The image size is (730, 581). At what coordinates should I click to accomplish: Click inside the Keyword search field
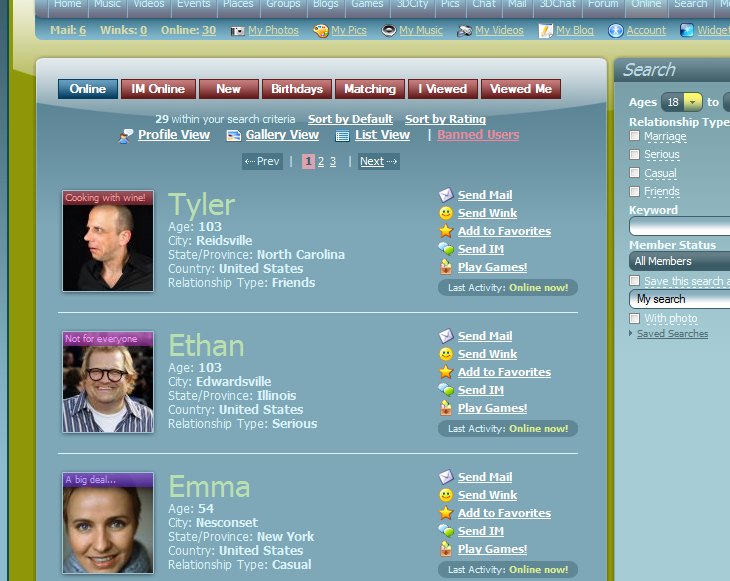[680, 227]
